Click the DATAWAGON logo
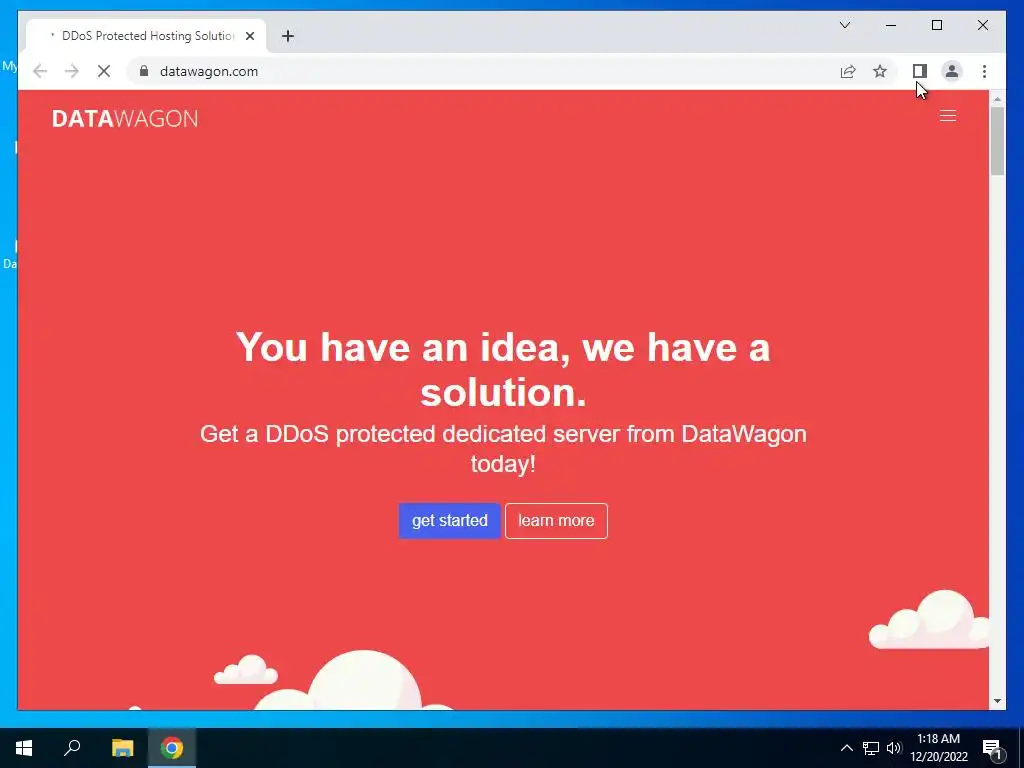The width and height of the screenshot is (1024, 768). click(125, 118)
